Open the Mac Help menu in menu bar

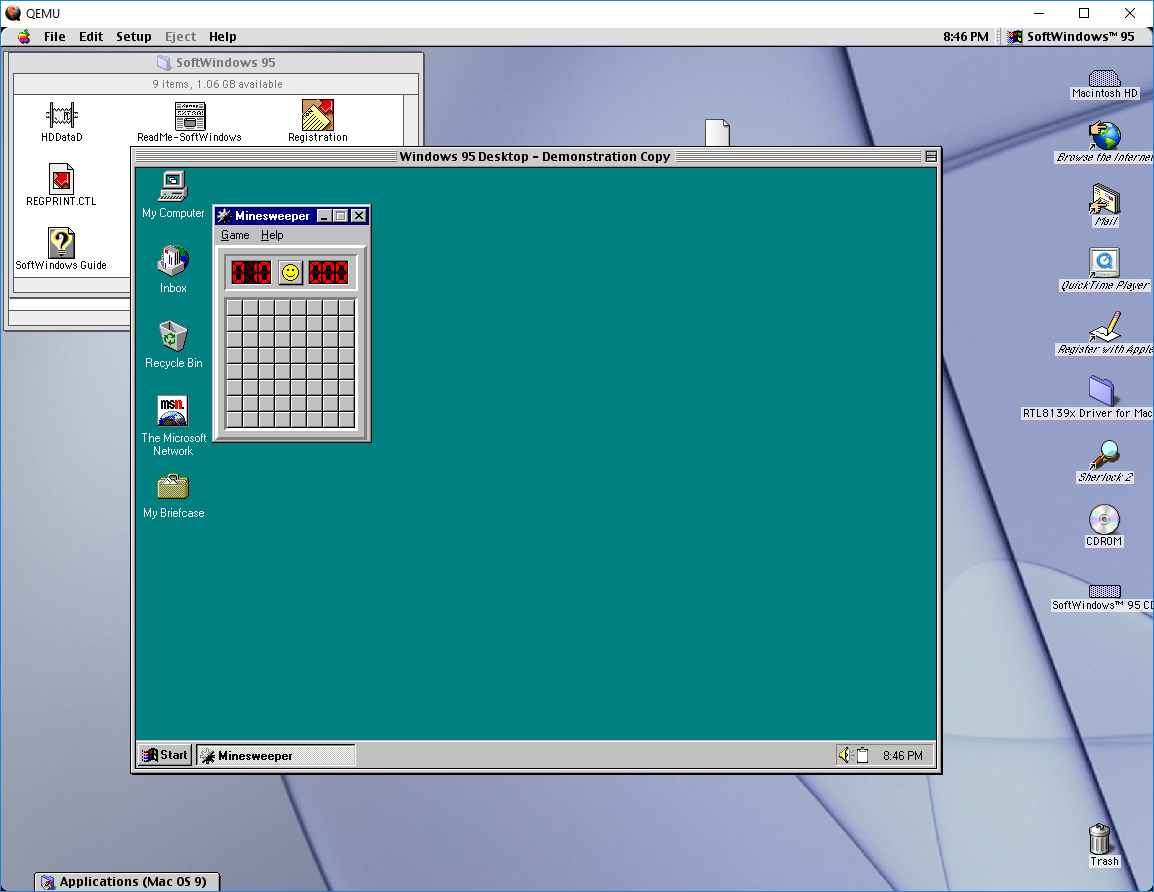coord(222,37)
